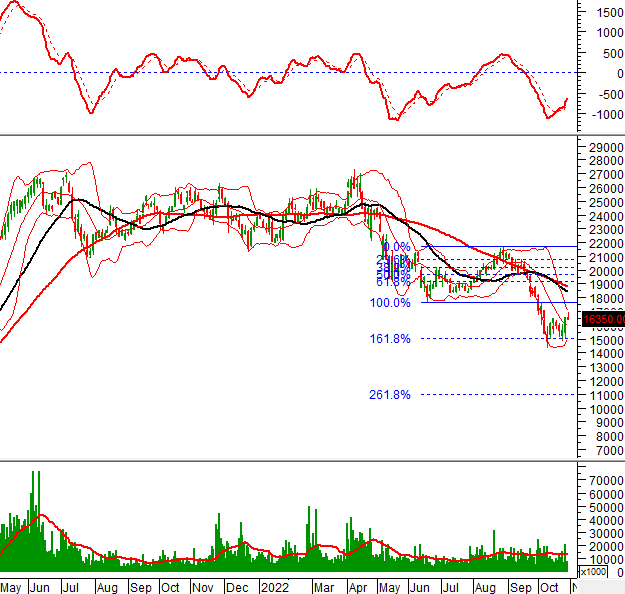This screenshot has height=594, width=625.
Task: Click the 22000 price axis label
Action: point(606,244)
